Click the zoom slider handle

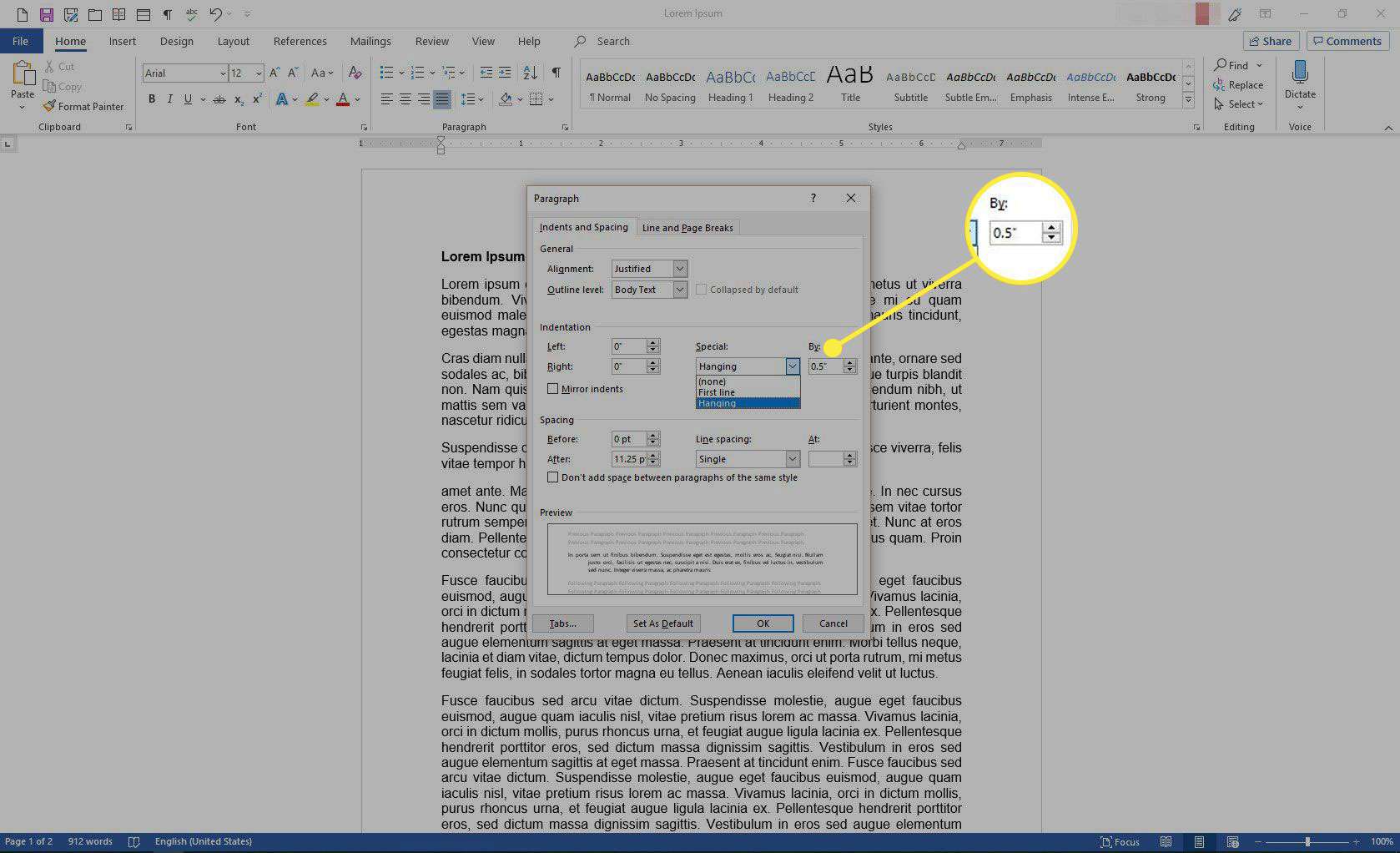[1307, 841]
